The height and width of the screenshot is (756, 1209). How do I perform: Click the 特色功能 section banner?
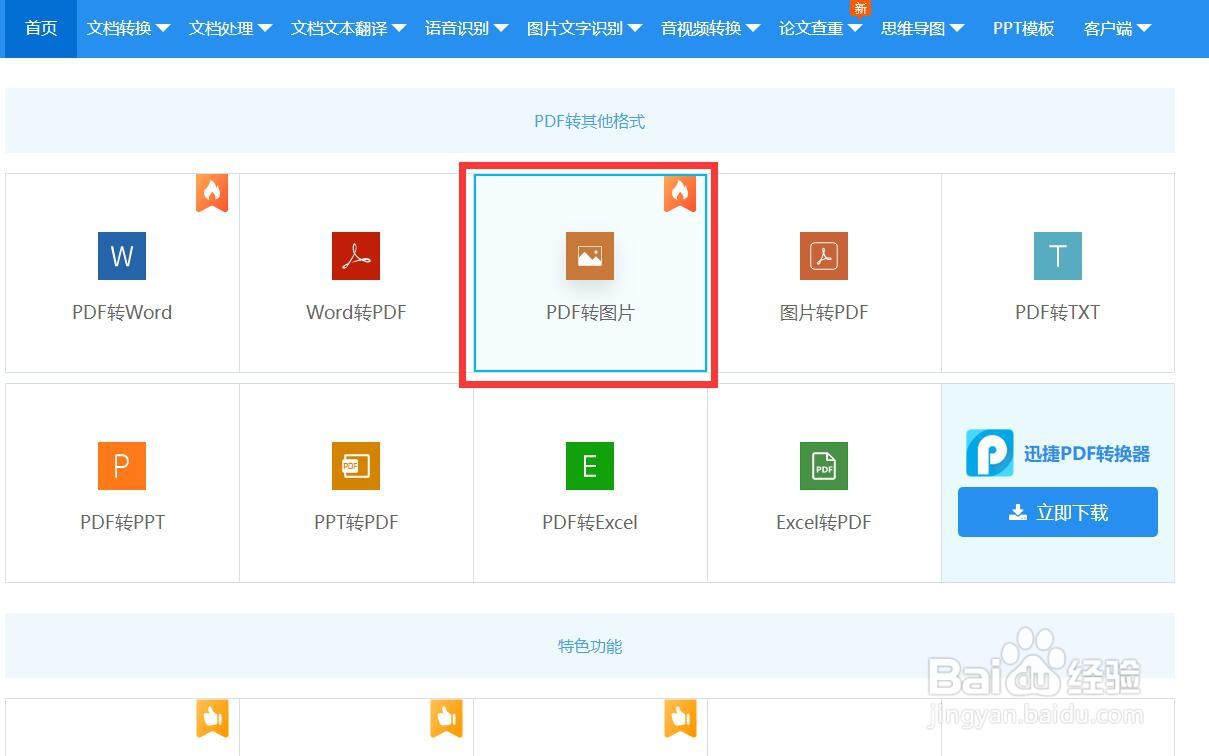589,646
